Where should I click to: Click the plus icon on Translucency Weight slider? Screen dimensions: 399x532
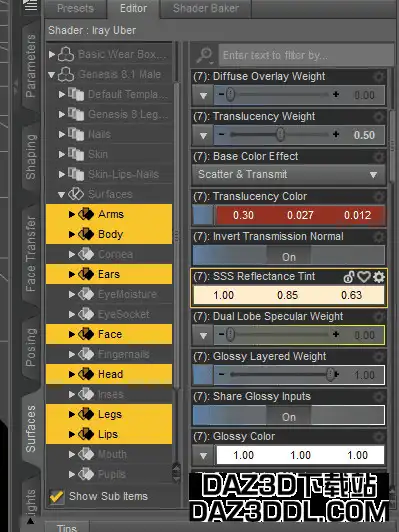click(336, 135)
